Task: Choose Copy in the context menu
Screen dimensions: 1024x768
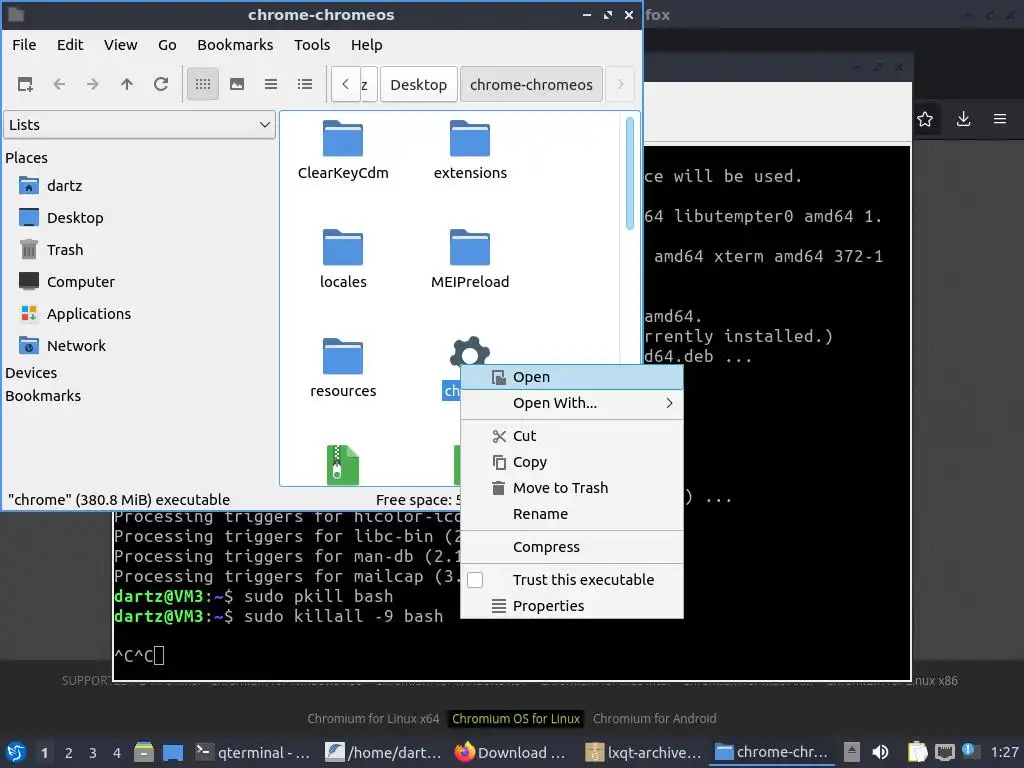Action: tap(572, 462)
